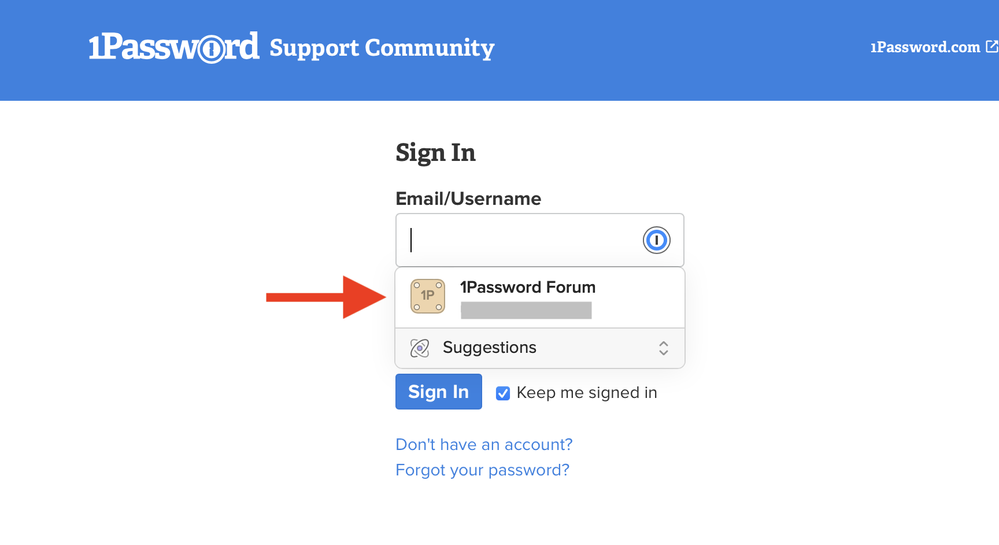Screen dimensions: 999x545
Task: Click the tan 1P forum item icon
Action: [x=428, y=296]
